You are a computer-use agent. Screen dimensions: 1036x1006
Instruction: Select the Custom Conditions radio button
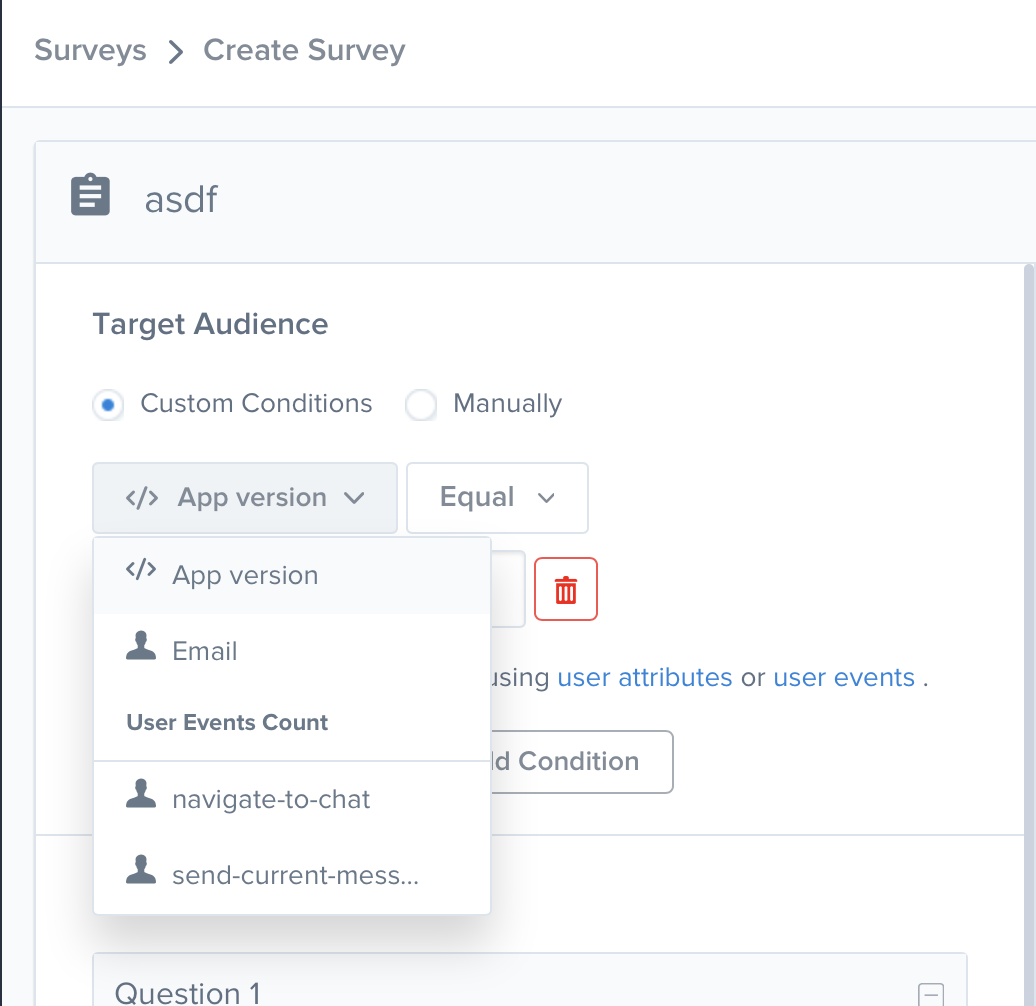click(108, 405)
